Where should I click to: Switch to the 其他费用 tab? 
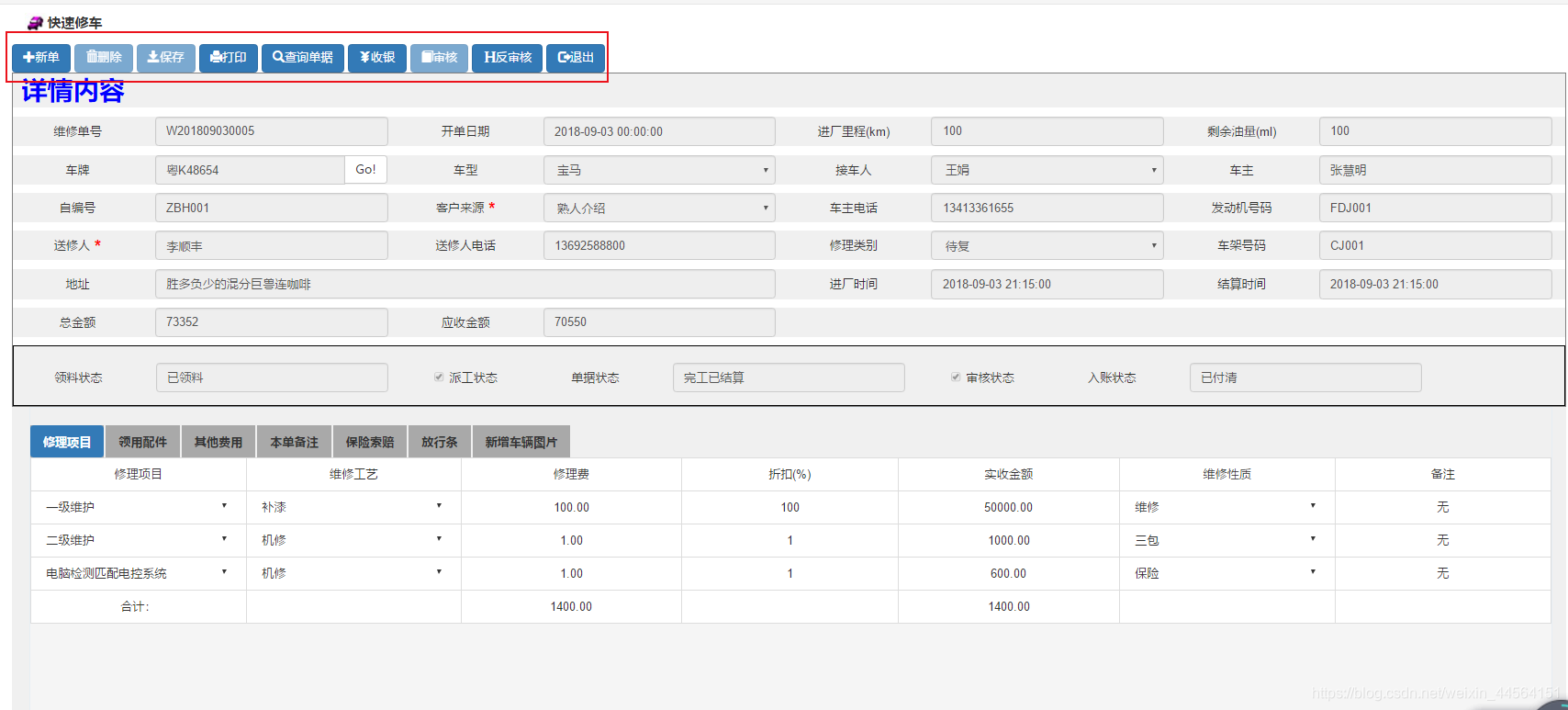[218, 442]
